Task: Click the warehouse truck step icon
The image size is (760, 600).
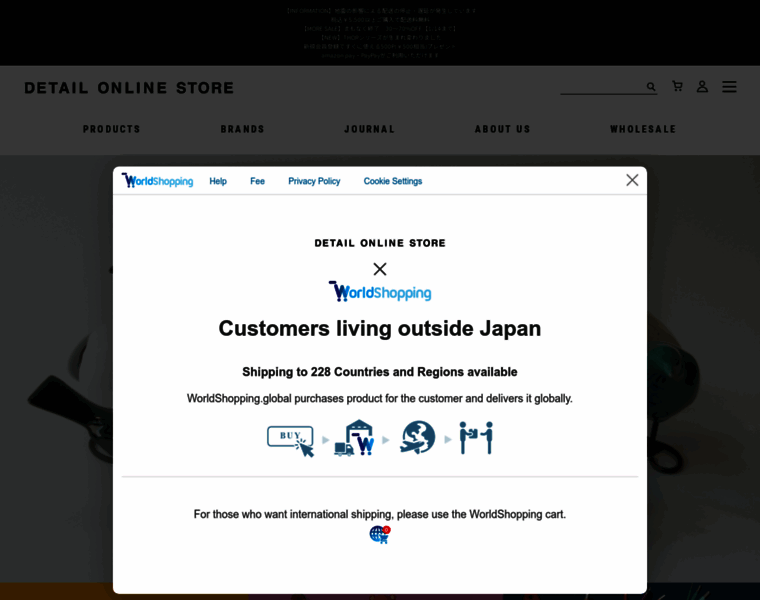Action: (x=354, y=438)
